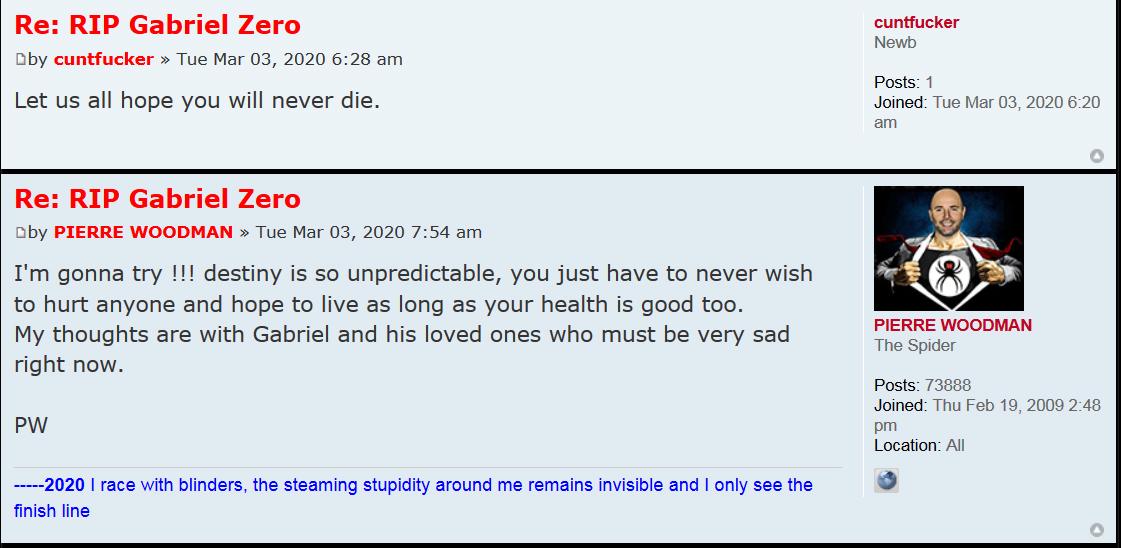Open the second post's 'Re: RIP Gabriel Zero' title
Image resolution: width=1121 pixels, height=548 pixels.
tap(157, 198)
